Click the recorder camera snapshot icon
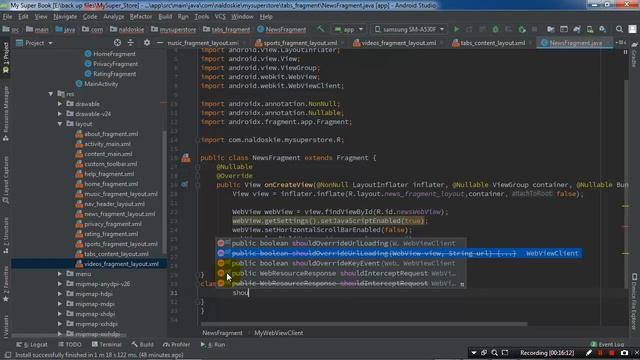Screen dimensions: 640x360 (x=624, y=353)
